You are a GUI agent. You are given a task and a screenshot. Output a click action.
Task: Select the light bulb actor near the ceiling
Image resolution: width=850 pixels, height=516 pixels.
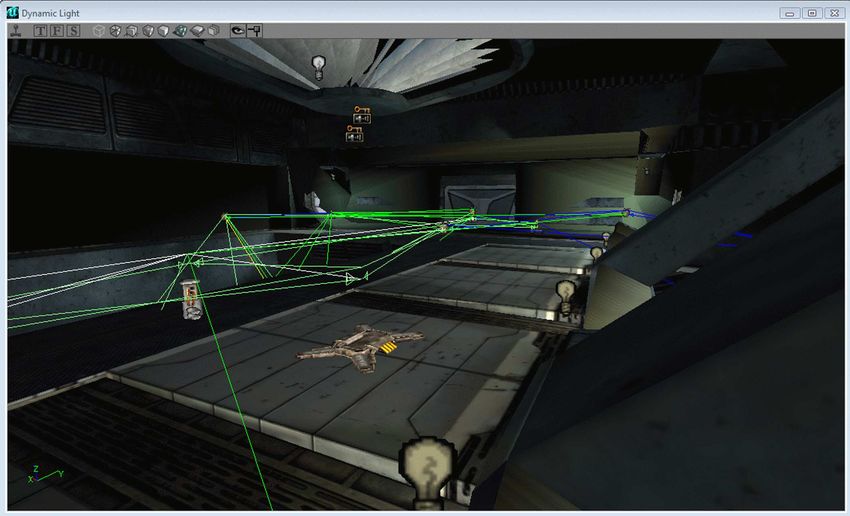319,67
